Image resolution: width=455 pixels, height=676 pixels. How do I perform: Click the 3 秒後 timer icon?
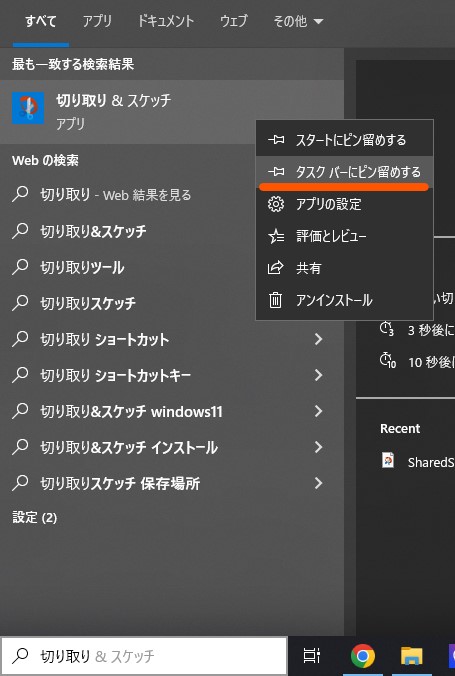point(387,329)
